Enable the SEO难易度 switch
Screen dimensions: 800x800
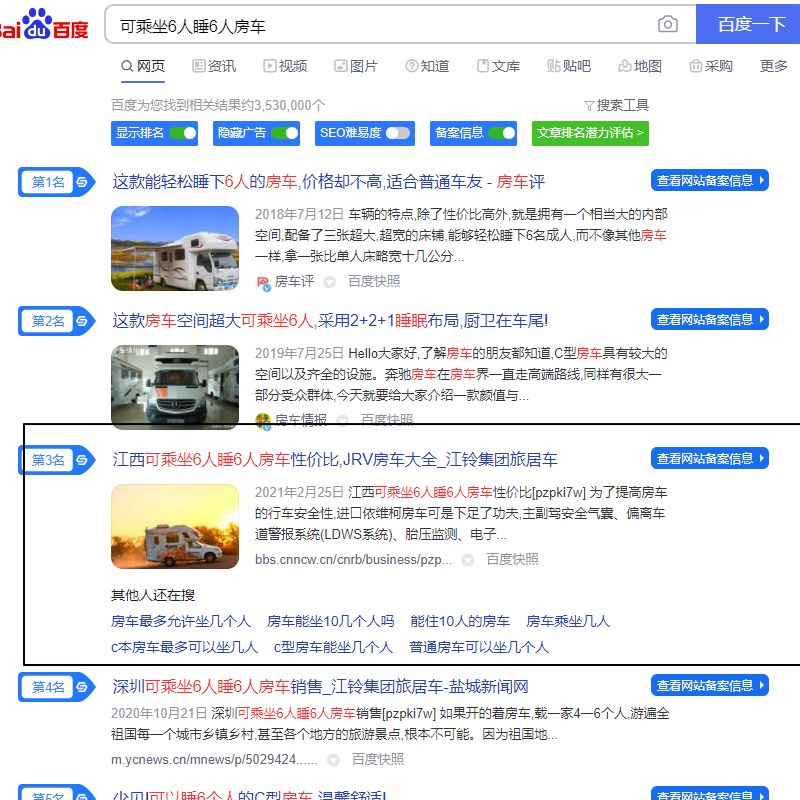[x=398, y=133]
